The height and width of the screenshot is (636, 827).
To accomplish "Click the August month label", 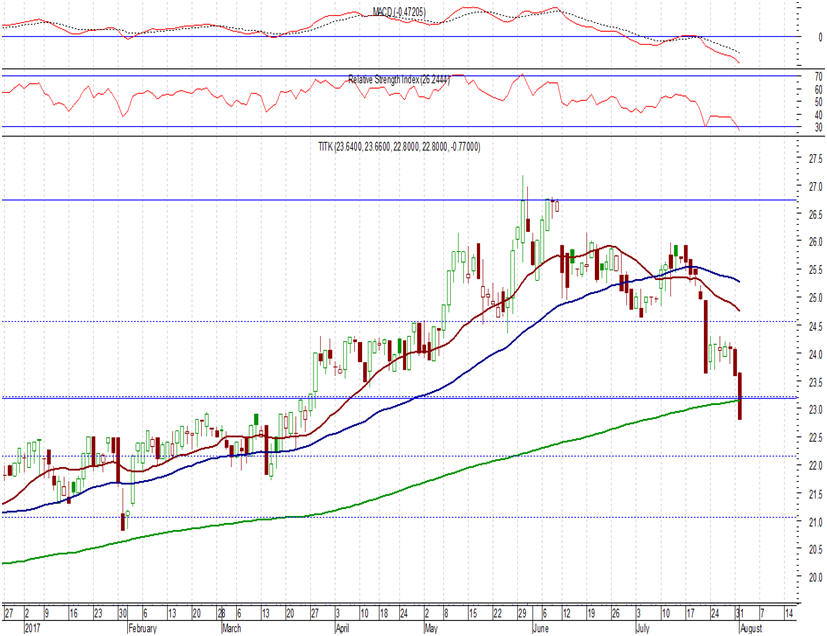I will tap(751, 628).
